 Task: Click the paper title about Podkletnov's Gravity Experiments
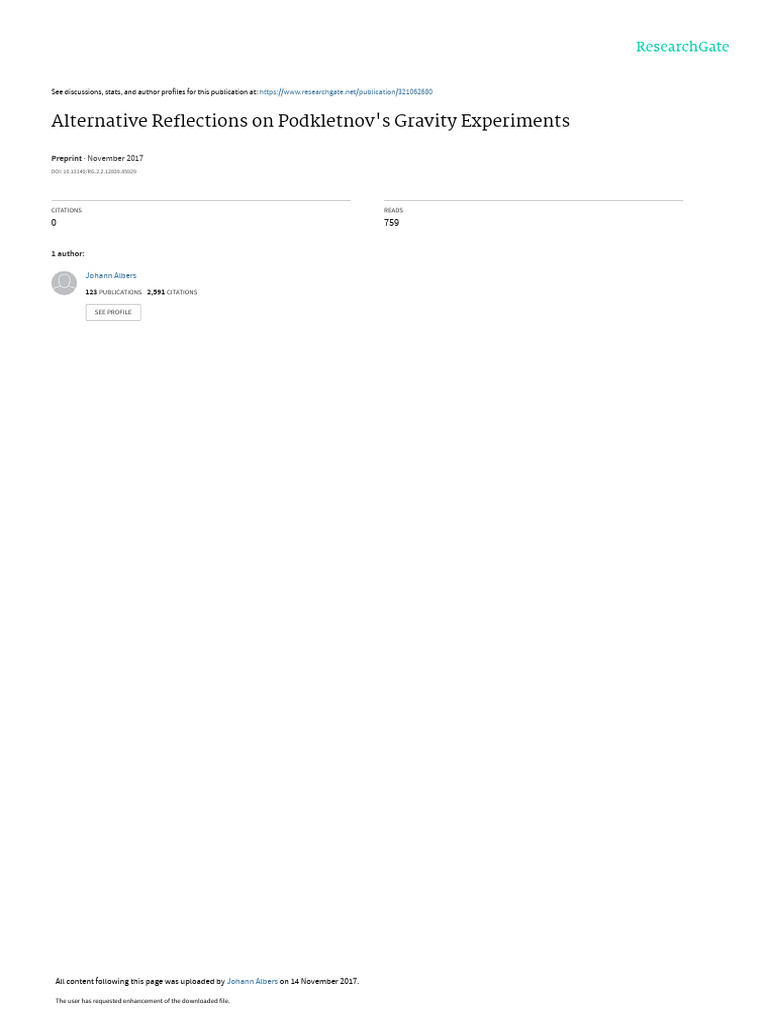tap(310, 121)
